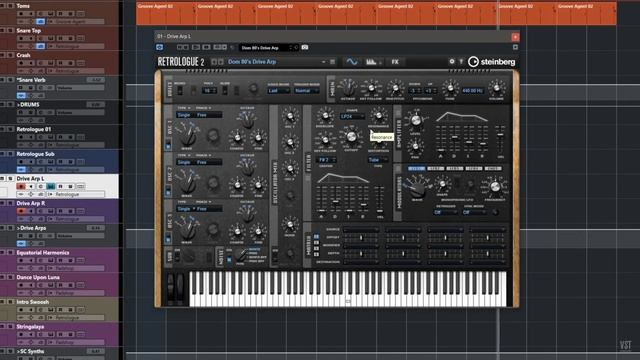
Task: Adjust the Main Octave knob
Action: click(348, 88)
